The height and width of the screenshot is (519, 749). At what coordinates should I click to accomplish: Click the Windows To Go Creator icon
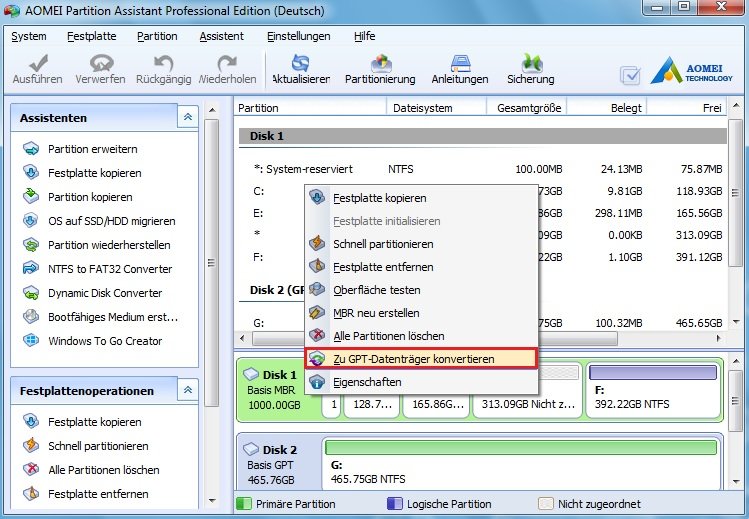[31, 340]
